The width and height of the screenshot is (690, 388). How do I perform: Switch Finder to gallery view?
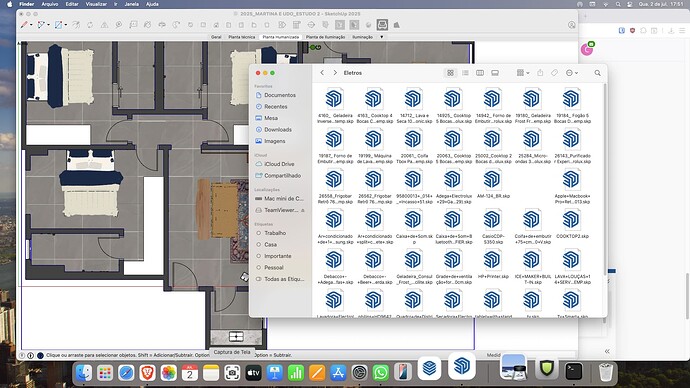tap(495, 73)
